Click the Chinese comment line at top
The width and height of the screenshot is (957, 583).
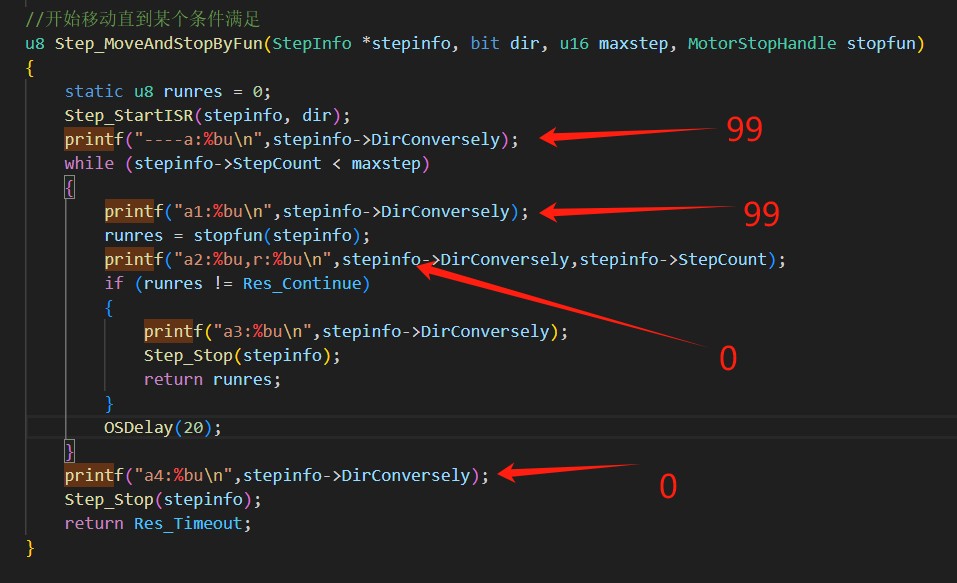point(143,19)
